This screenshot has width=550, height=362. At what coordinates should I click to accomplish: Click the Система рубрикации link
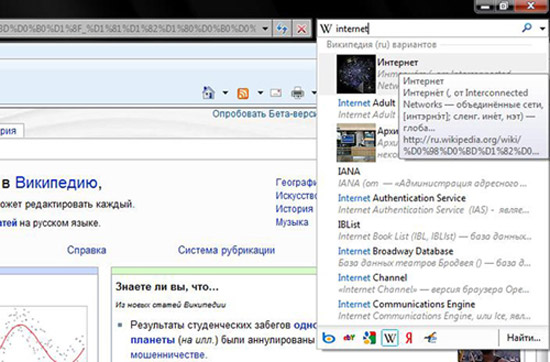click(226, 250)
